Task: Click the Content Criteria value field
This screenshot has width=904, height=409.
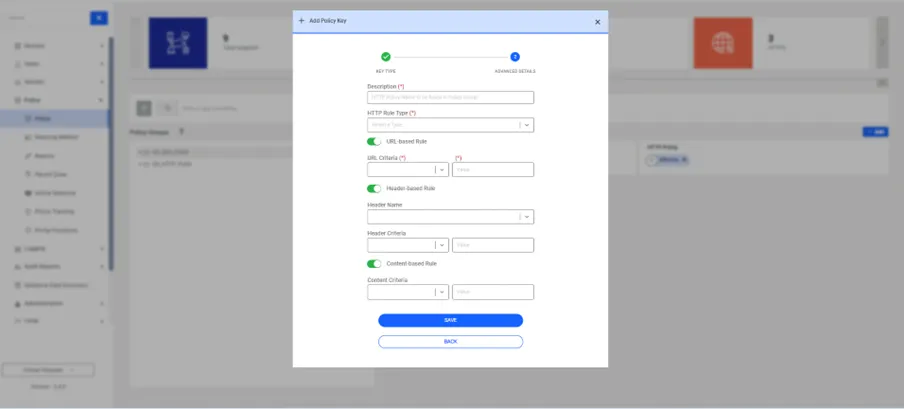Action: [x=493, y=292]
